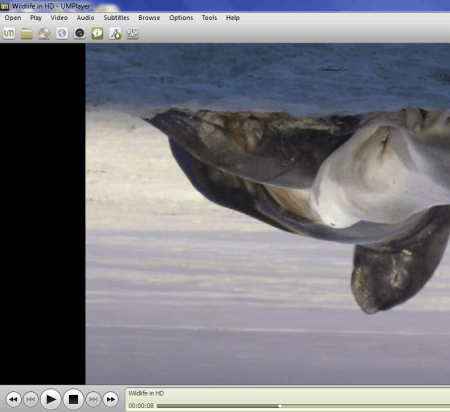
Task: Open a file with the folder icon
Action: pyautogui.click(x=27, y=33)
